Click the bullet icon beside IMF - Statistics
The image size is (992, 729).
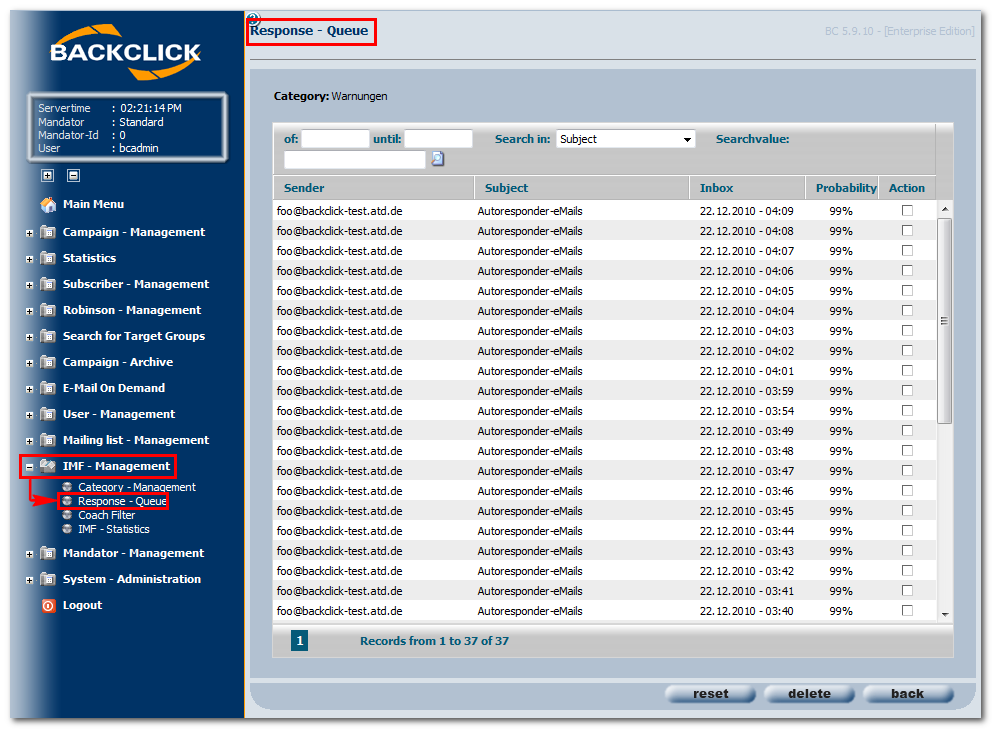point(67,528)
